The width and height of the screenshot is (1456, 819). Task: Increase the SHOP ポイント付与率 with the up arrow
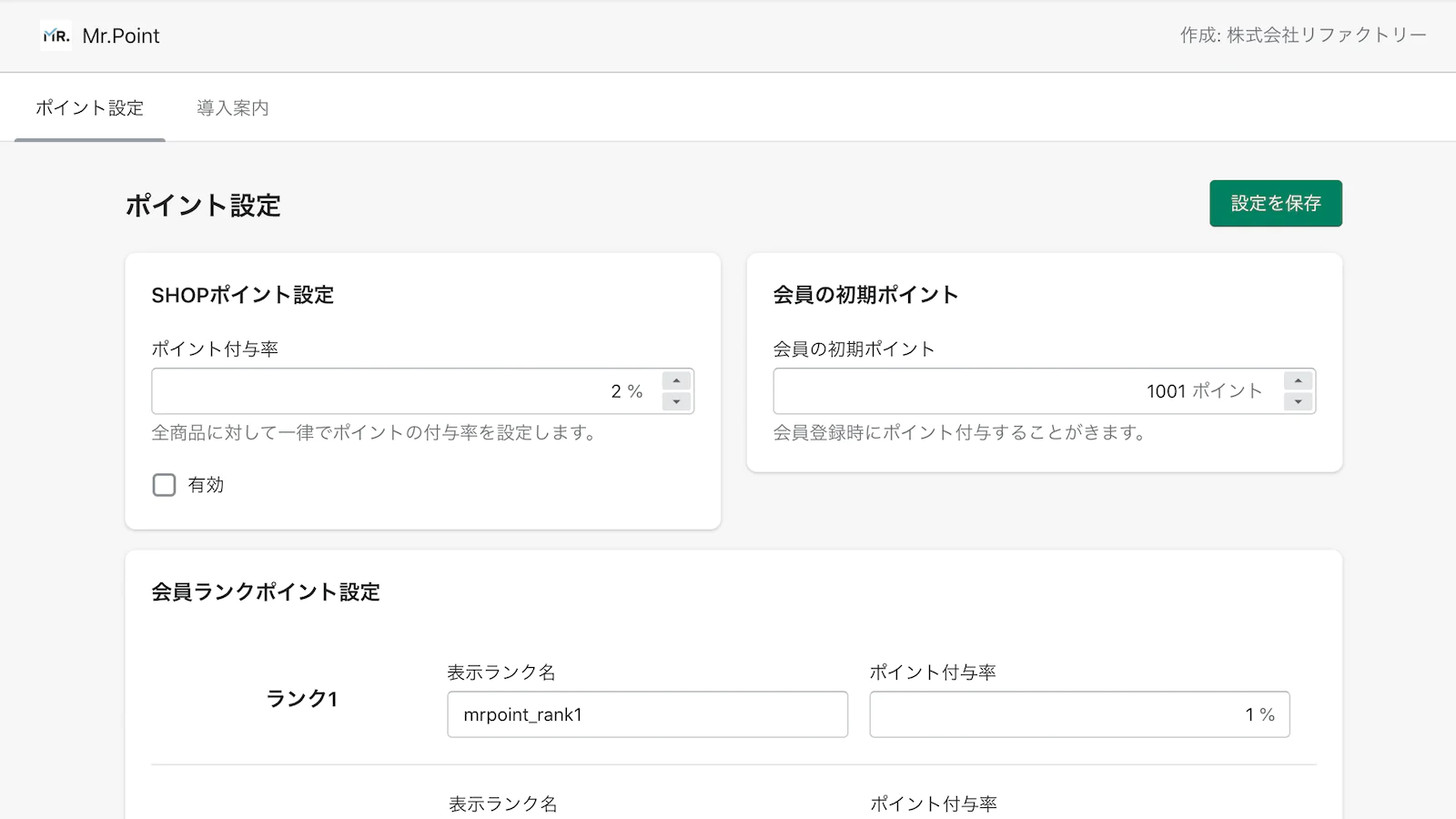[x=676, y=381]
